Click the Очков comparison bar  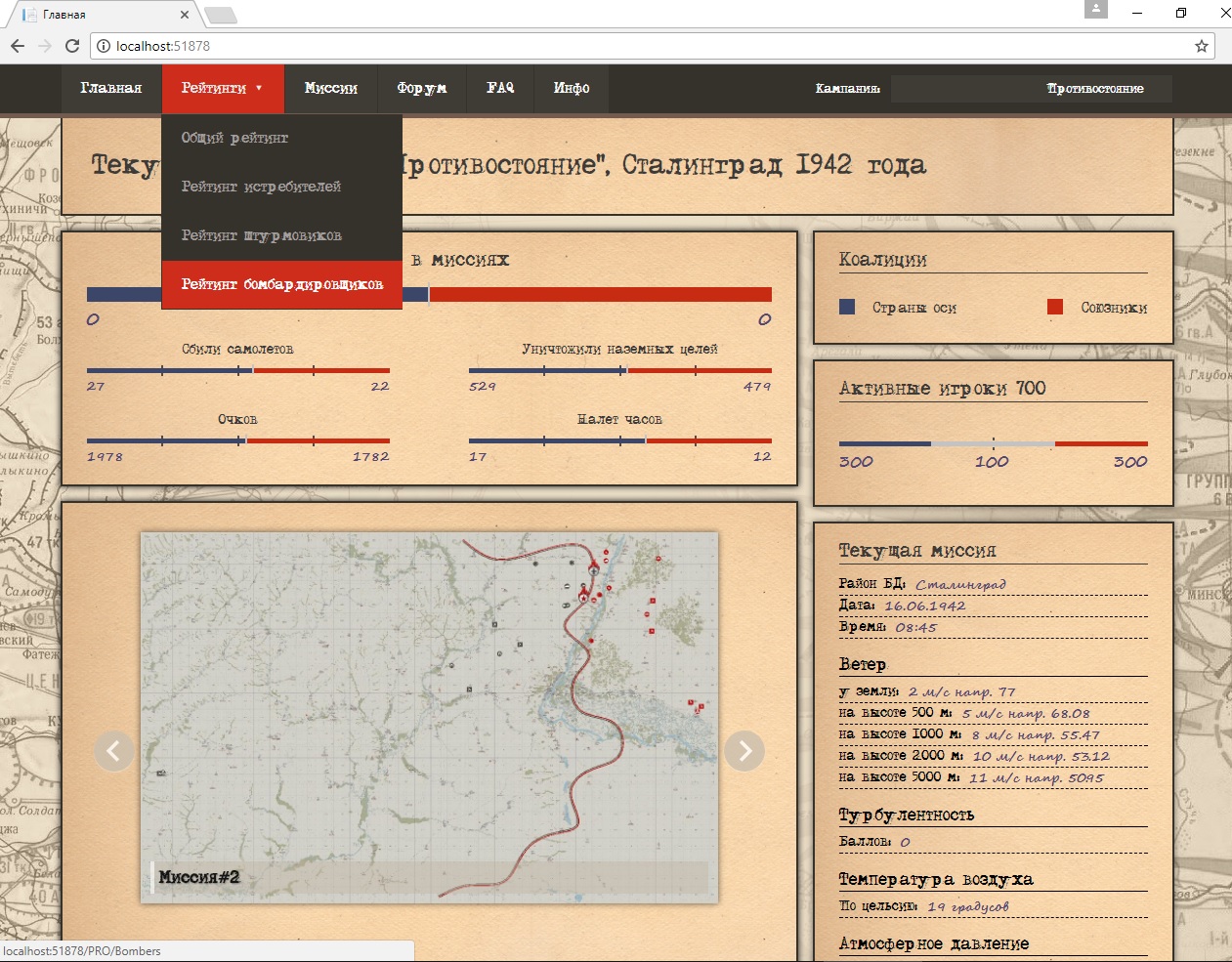pos(238,440)
